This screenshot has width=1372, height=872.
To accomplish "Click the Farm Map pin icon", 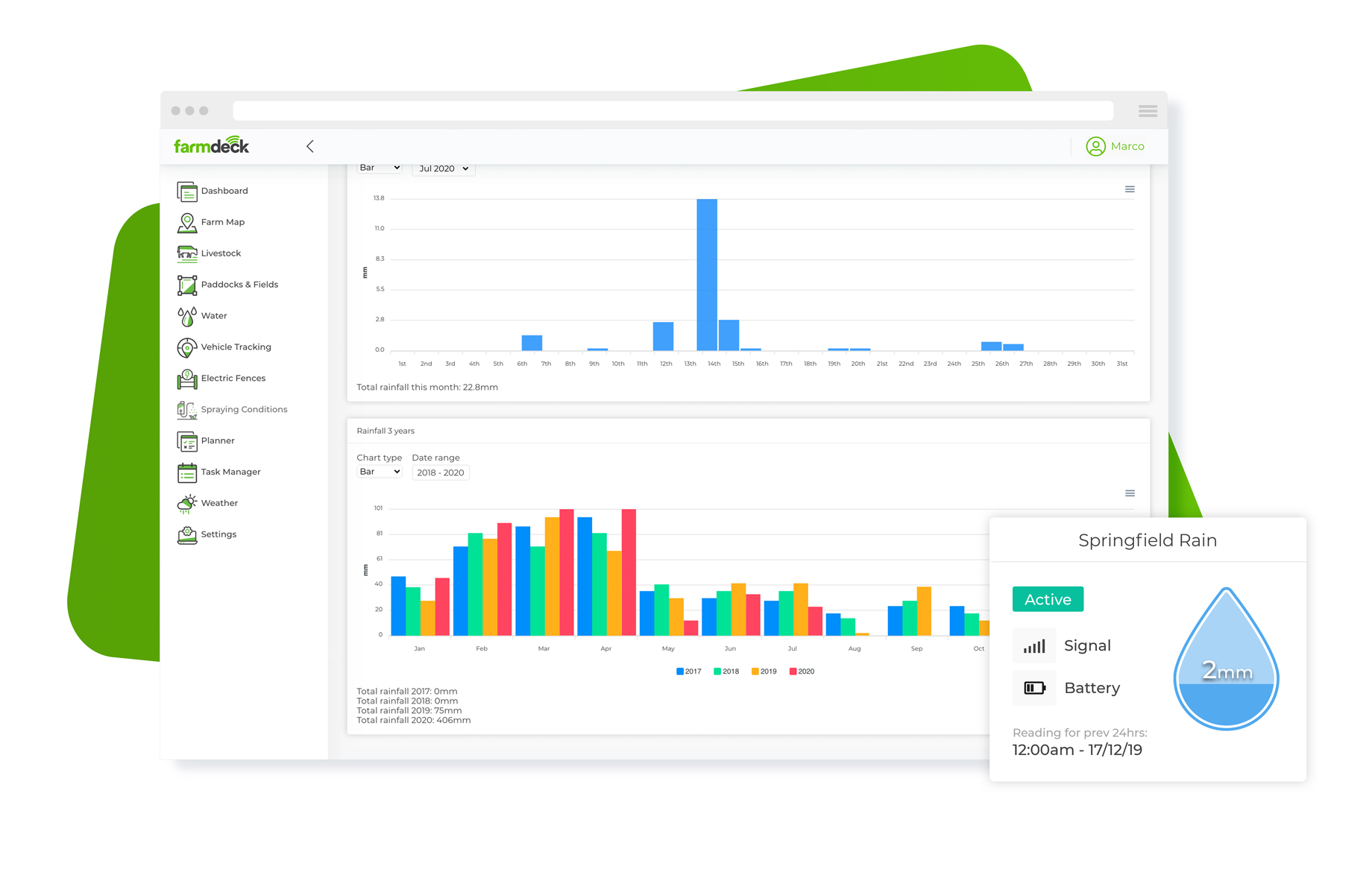I will tap(186, 223).
